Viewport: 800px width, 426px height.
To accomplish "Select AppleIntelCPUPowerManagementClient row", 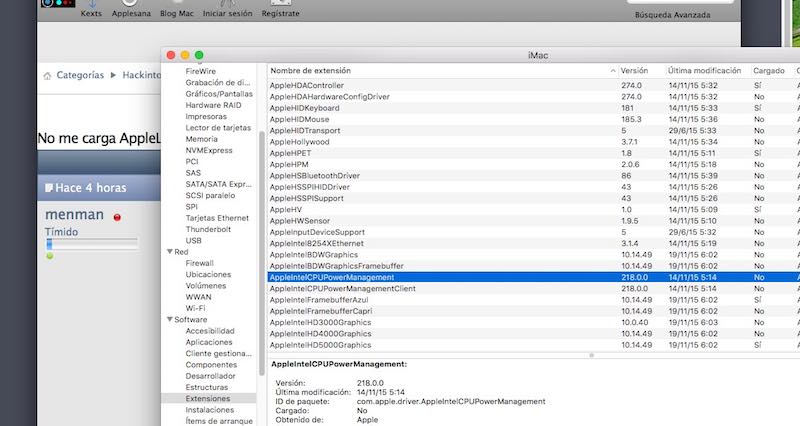I will 533,288.
